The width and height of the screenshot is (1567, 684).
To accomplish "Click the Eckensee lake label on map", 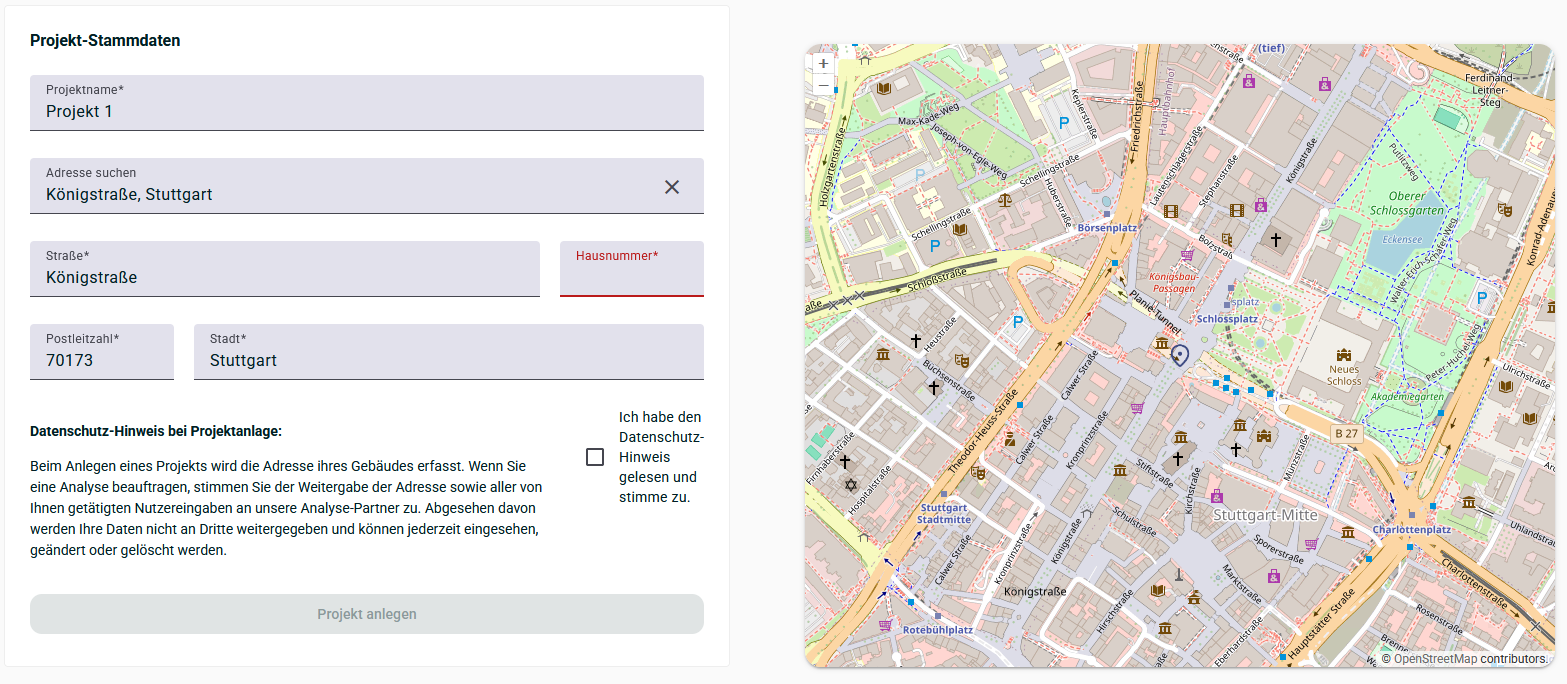I will [x=1402, y=240].
